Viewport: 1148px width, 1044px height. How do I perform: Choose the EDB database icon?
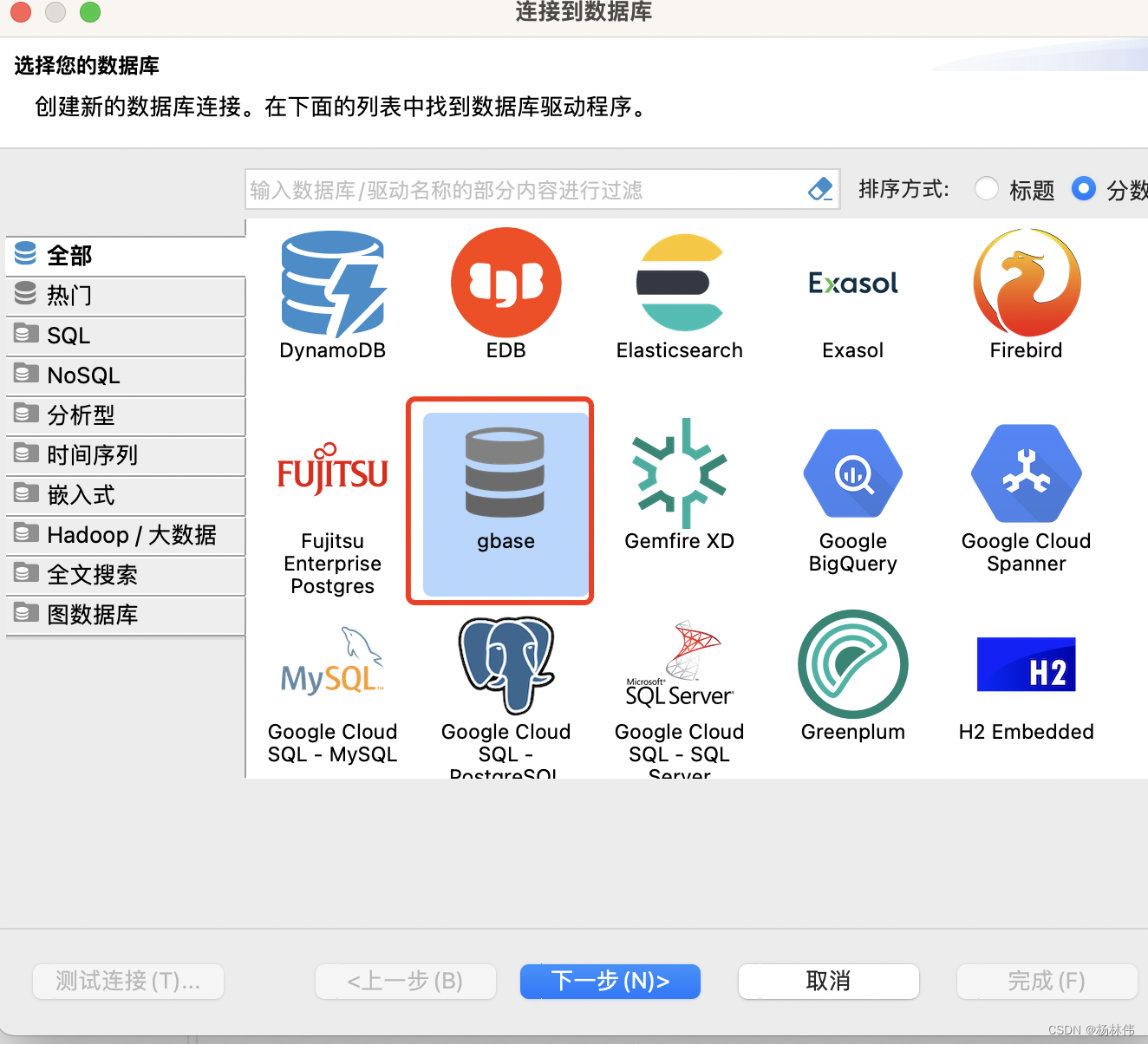[x=506, y=283]
